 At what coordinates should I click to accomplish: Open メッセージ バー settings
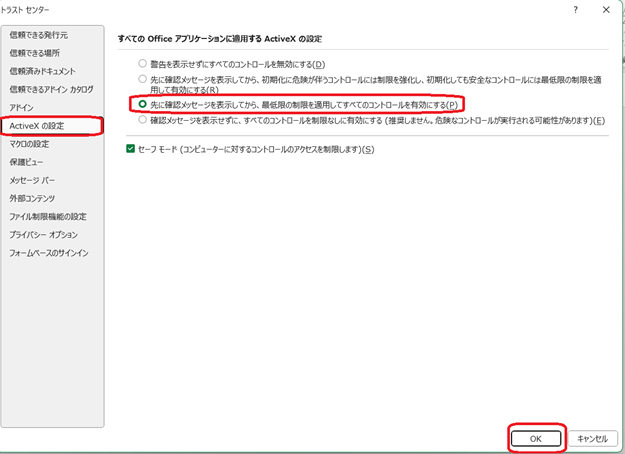click(x=32, y=180)
